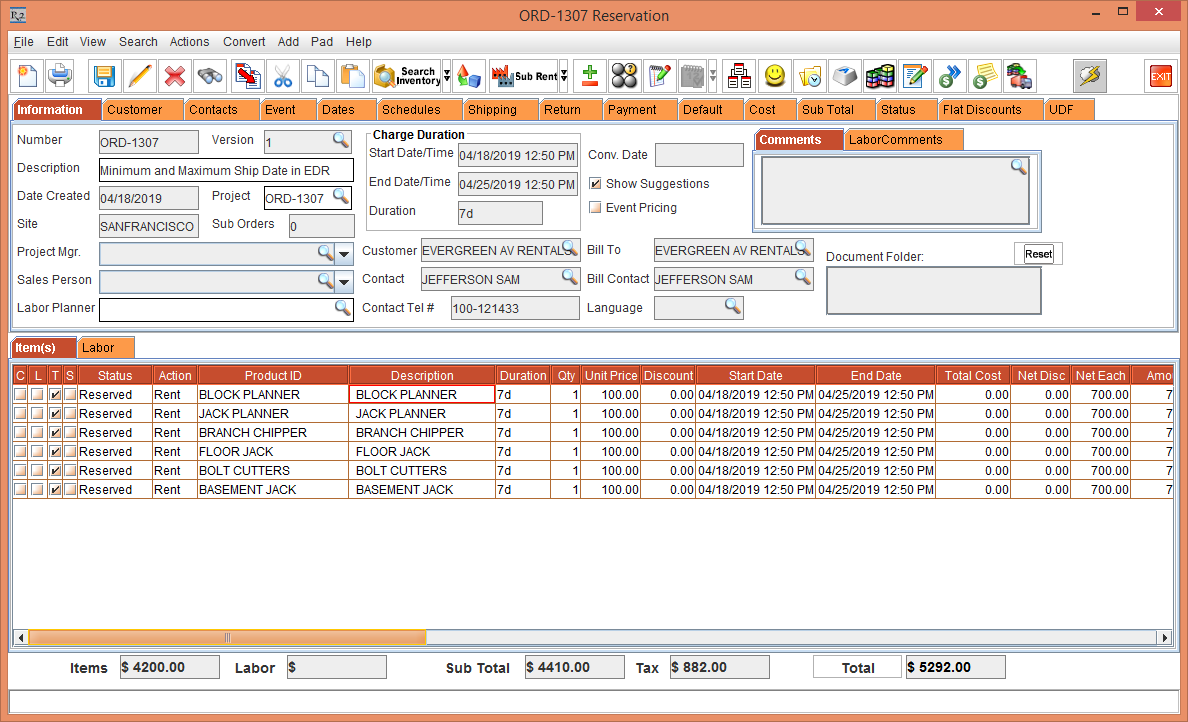1188x722 pixels.
Task: Open the Sub Rent dropdown arrow
Action: coord(564,76)
